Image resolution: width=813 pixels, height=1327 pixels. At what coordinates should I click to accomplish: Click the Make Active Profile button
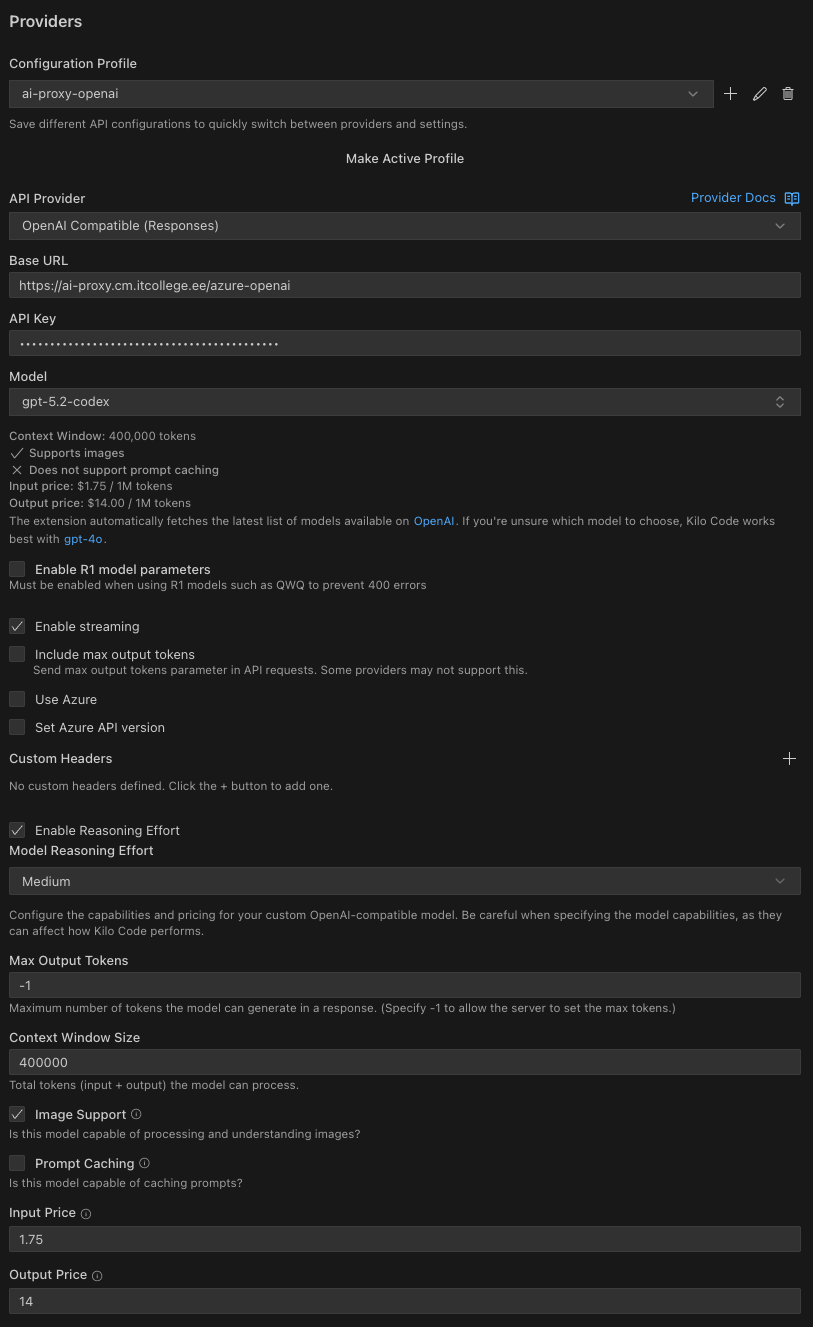click(x=405, y=159)
